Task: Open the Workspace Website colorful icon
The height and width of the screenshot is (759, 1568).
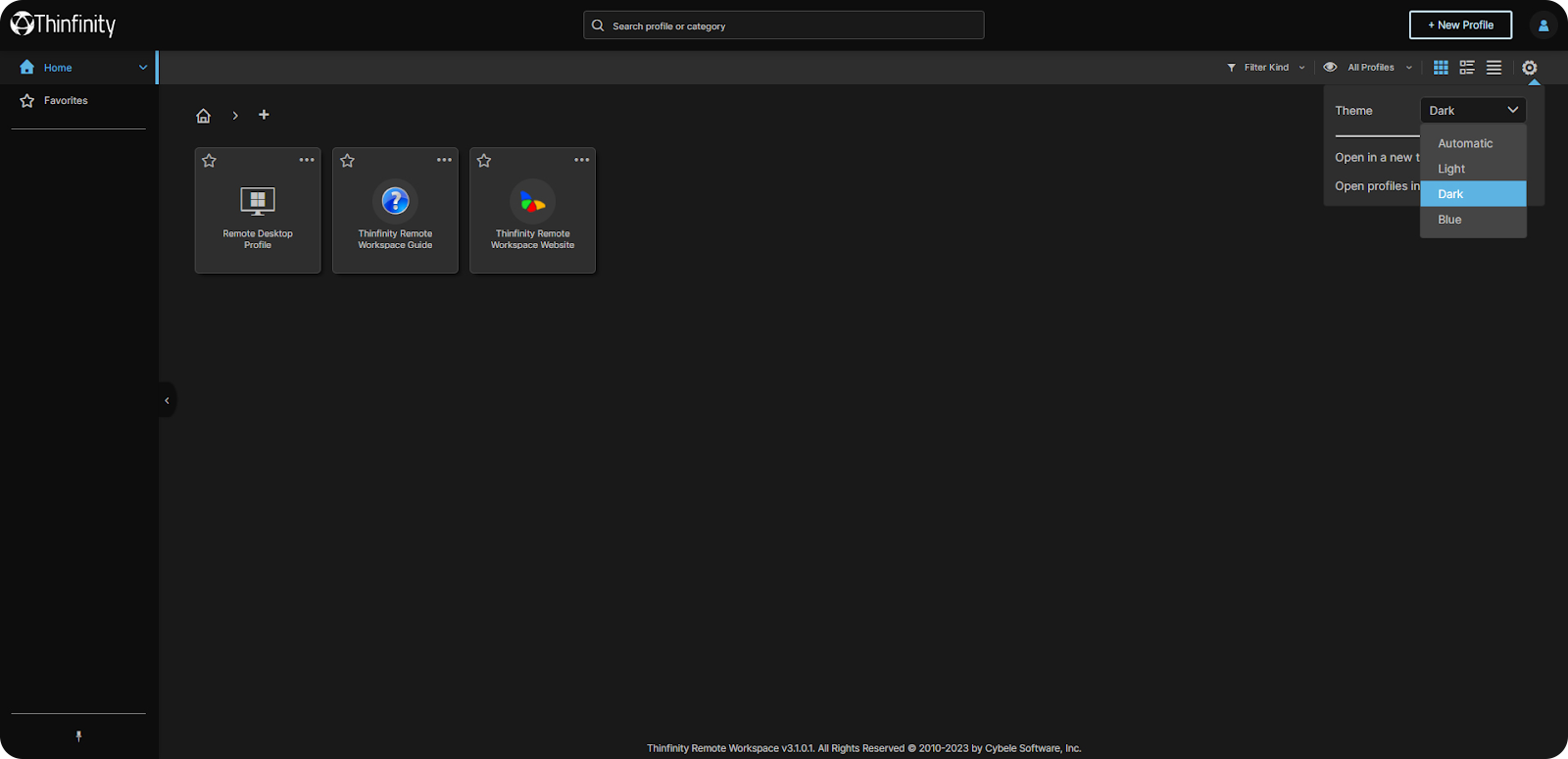Action: click(x=532, y=201)
